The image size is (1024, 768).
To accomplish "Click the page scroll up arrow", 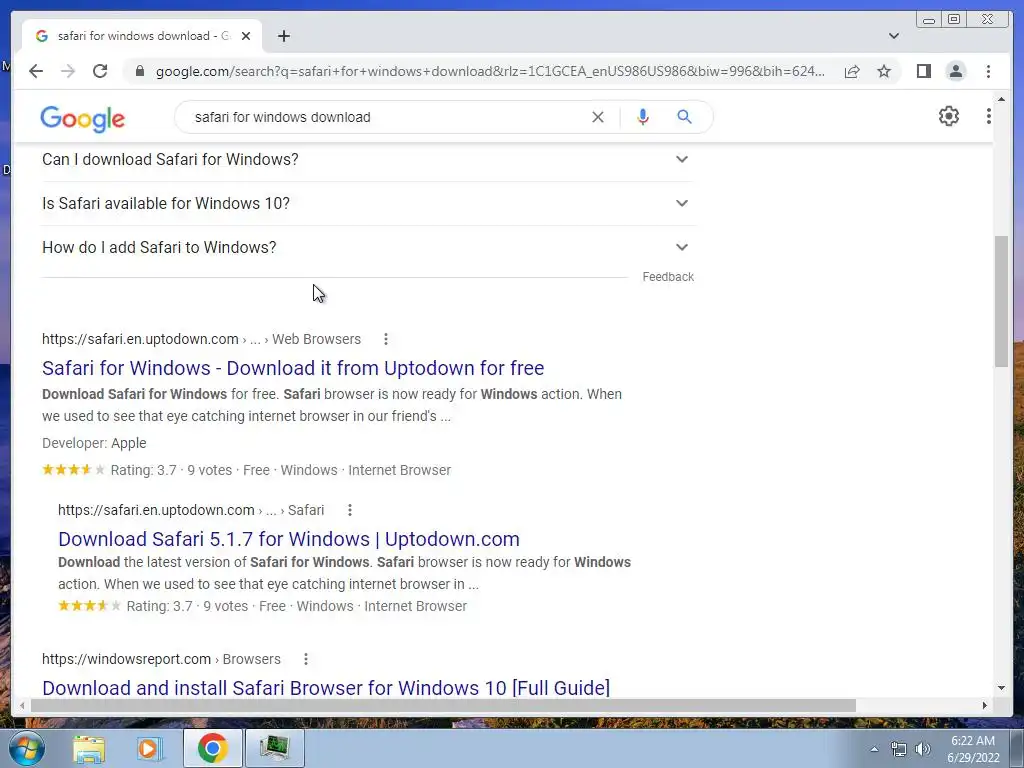I will [x=1001, y=99].
